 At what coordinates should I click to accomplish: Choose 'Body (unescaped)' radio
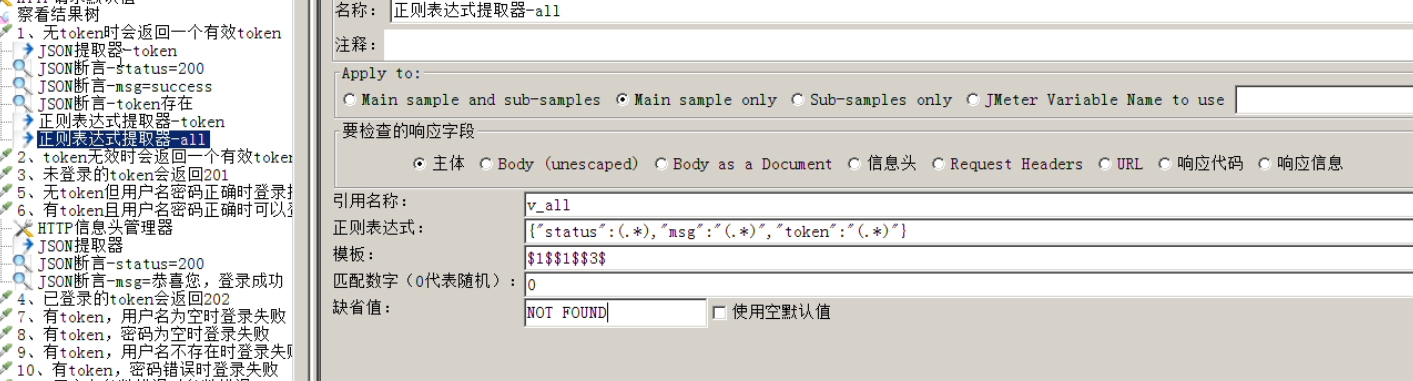(486, 164)
